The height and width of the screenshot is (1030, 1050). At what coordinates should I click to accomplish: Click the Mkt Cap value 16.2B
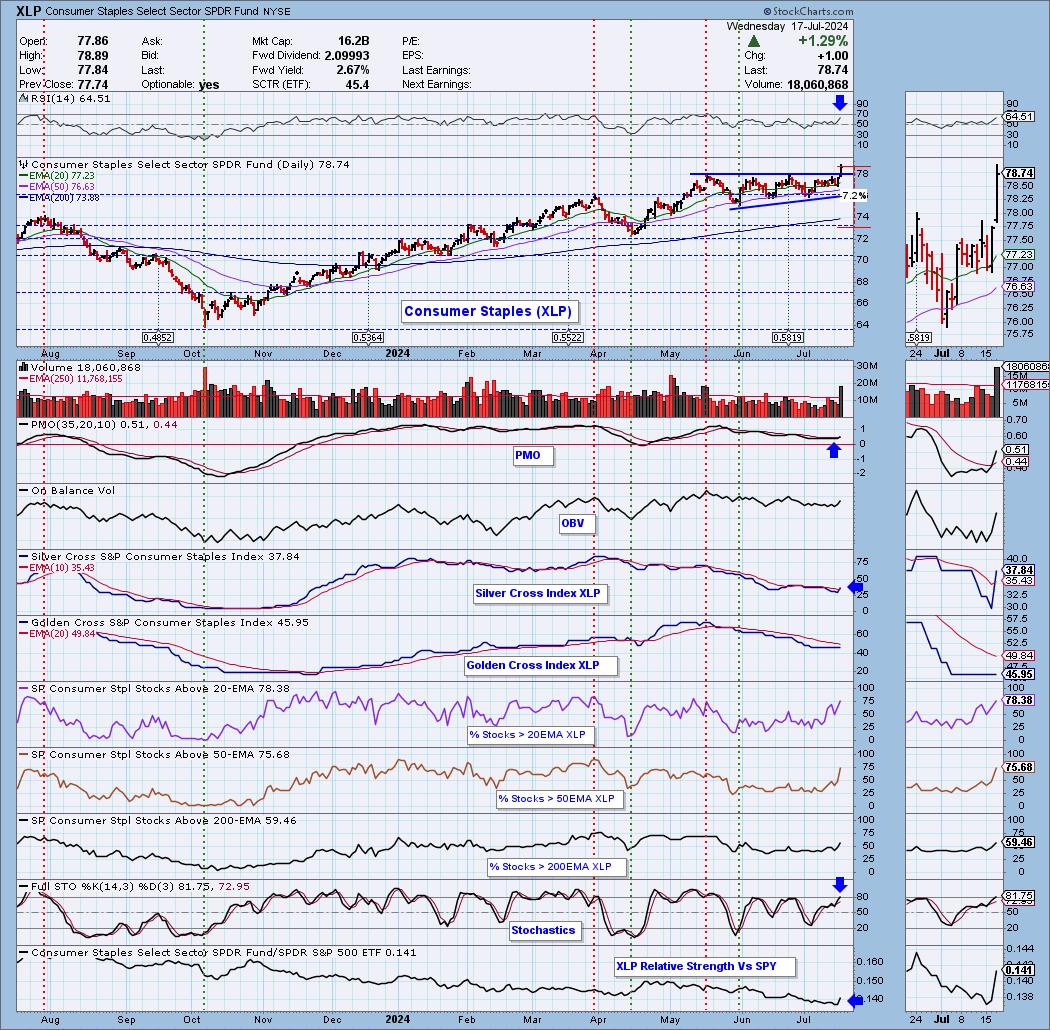(x=353, y=41)
